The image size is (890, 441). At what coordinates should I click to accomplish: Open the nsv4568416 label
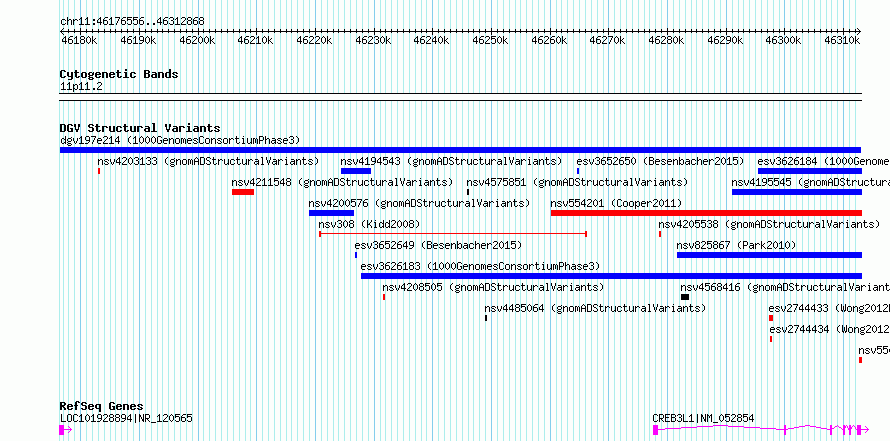785,287
